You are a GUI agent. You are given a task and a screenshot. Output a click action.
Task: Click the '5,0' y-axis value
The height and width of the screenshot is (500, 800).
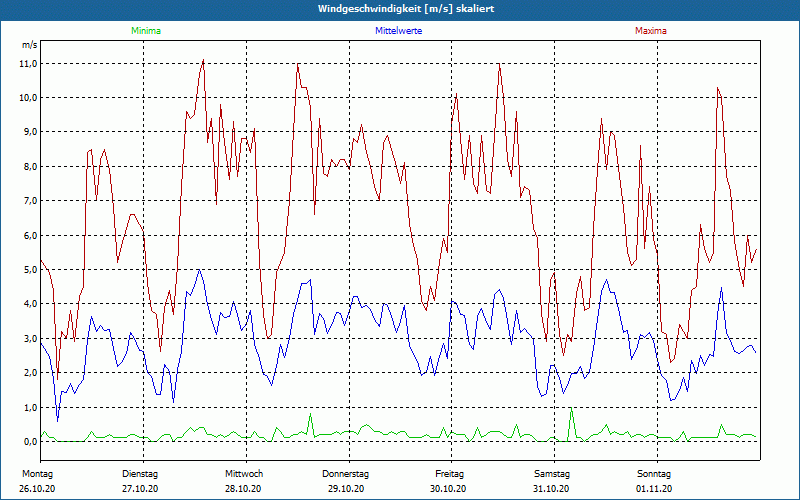30,270
